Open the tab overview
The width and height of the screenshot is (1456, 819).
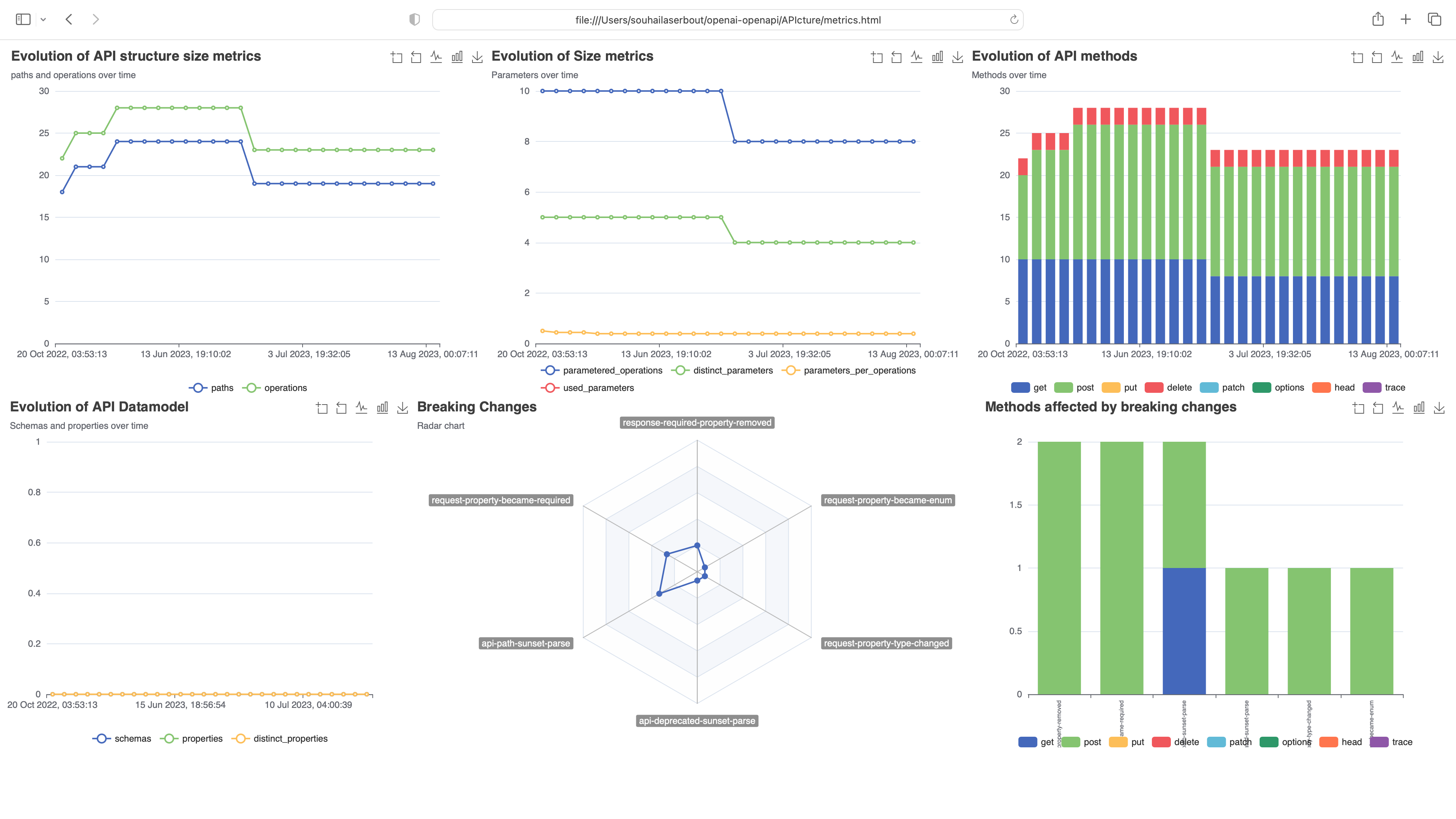pyautogui.click(x=1434, y=20)
